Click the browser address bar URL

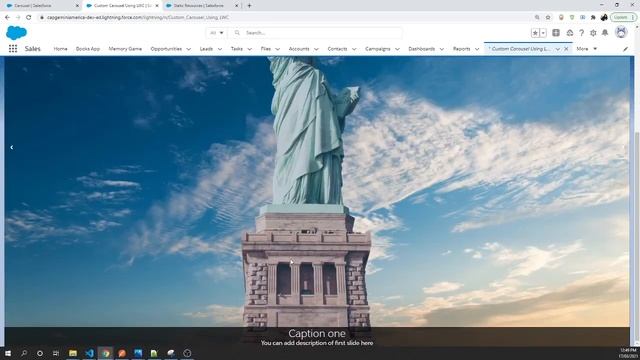click(x=138, y=17)
